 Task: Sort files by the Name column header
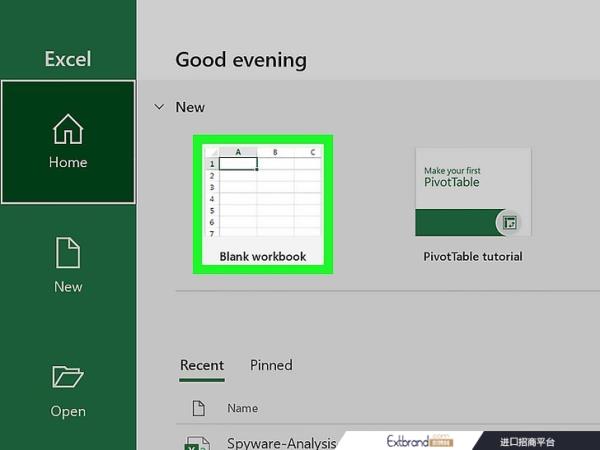click(x=242, y=408)
